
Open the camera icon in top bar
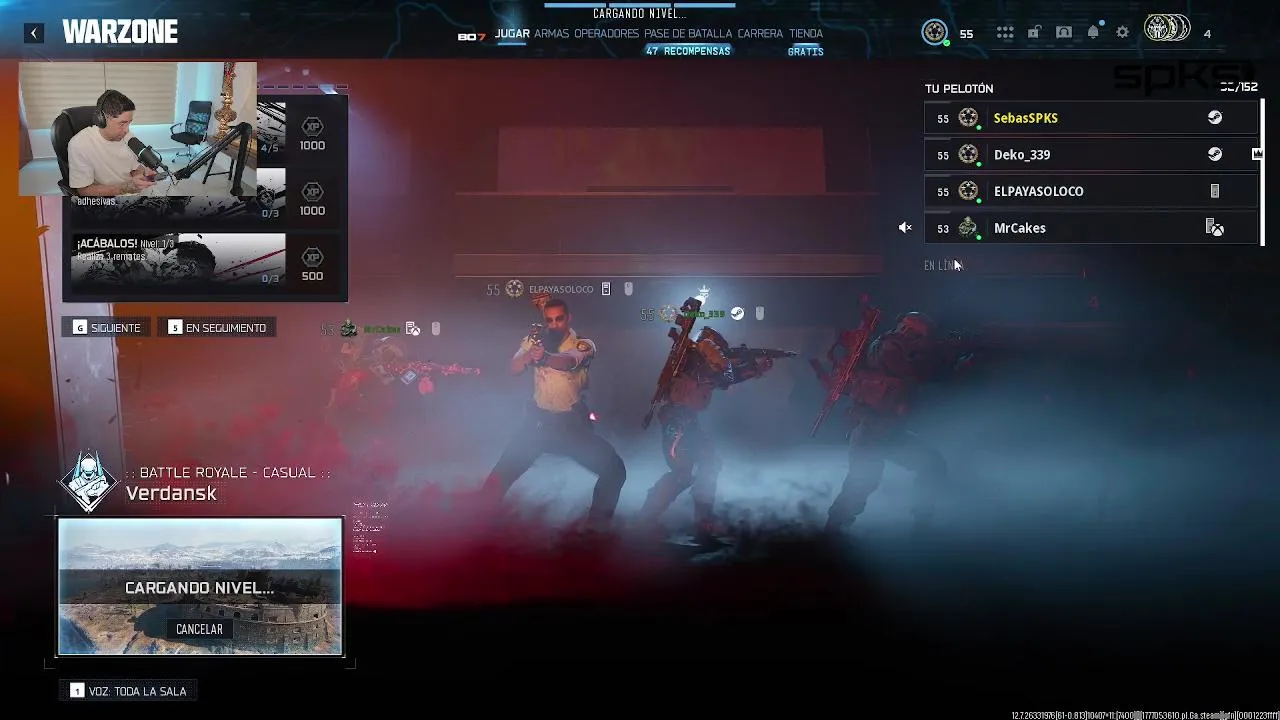(x=1064, y=33)
